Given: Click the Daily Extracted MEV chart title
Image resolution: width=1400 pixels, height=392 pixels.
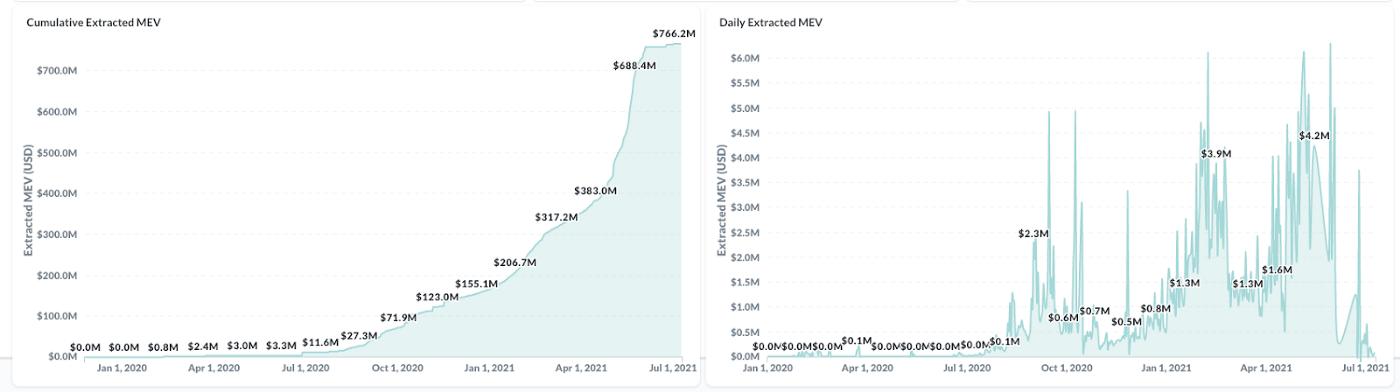Looking at the screenshot, I should (771, 22).
